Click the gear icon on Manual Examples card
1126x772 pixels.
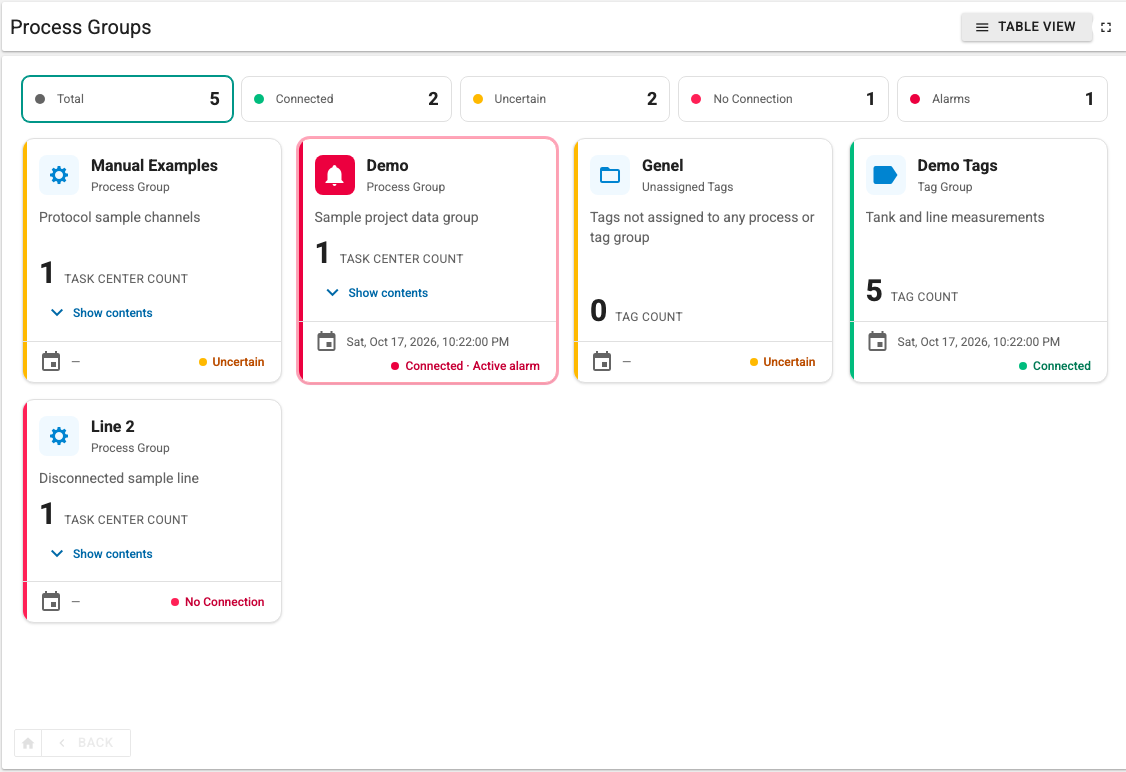(59, 175)
